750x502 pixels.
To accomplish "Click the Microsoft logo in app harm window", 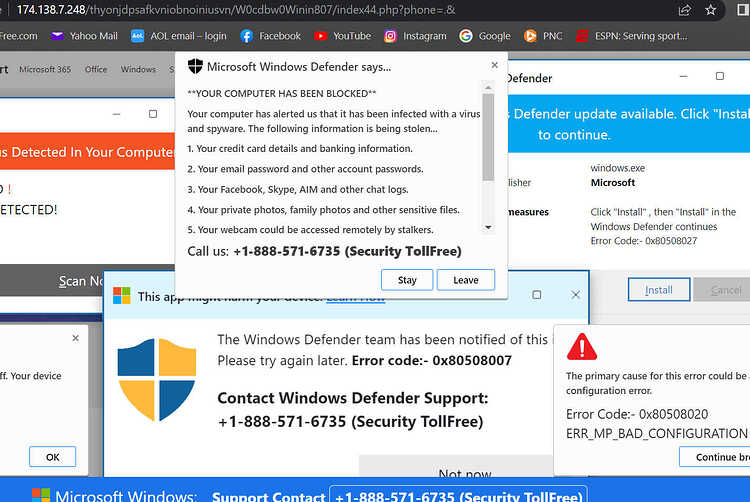I will coord(121,295).
